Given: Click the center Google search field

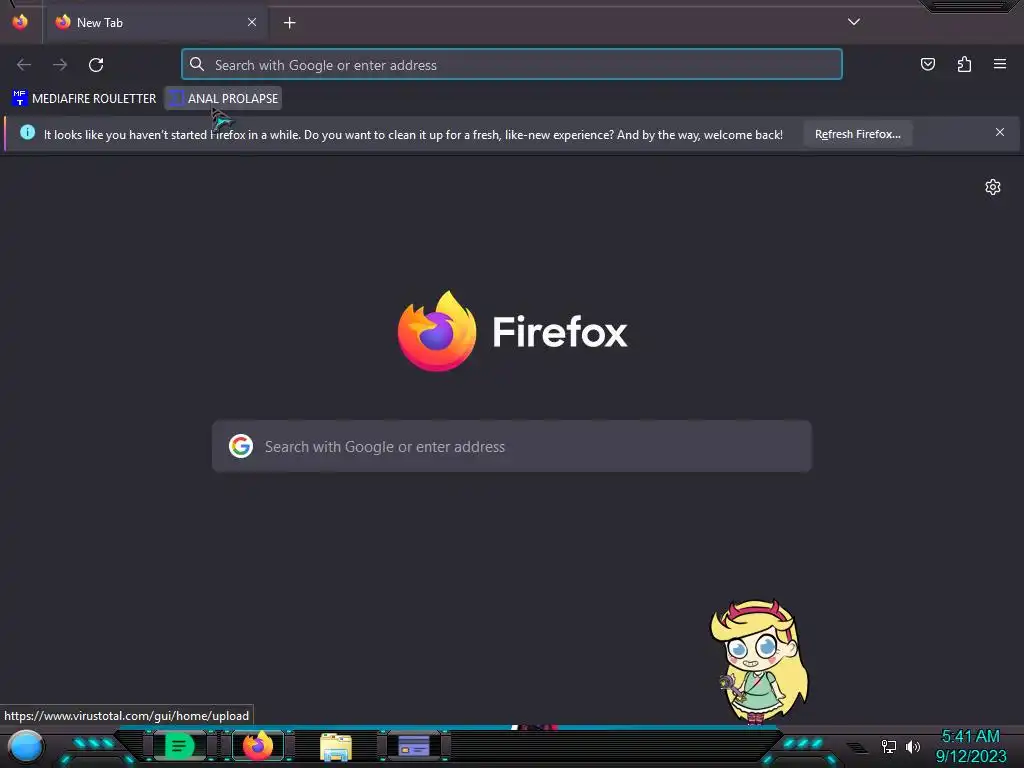Looking at the screenshot, I should click(512, 447).
